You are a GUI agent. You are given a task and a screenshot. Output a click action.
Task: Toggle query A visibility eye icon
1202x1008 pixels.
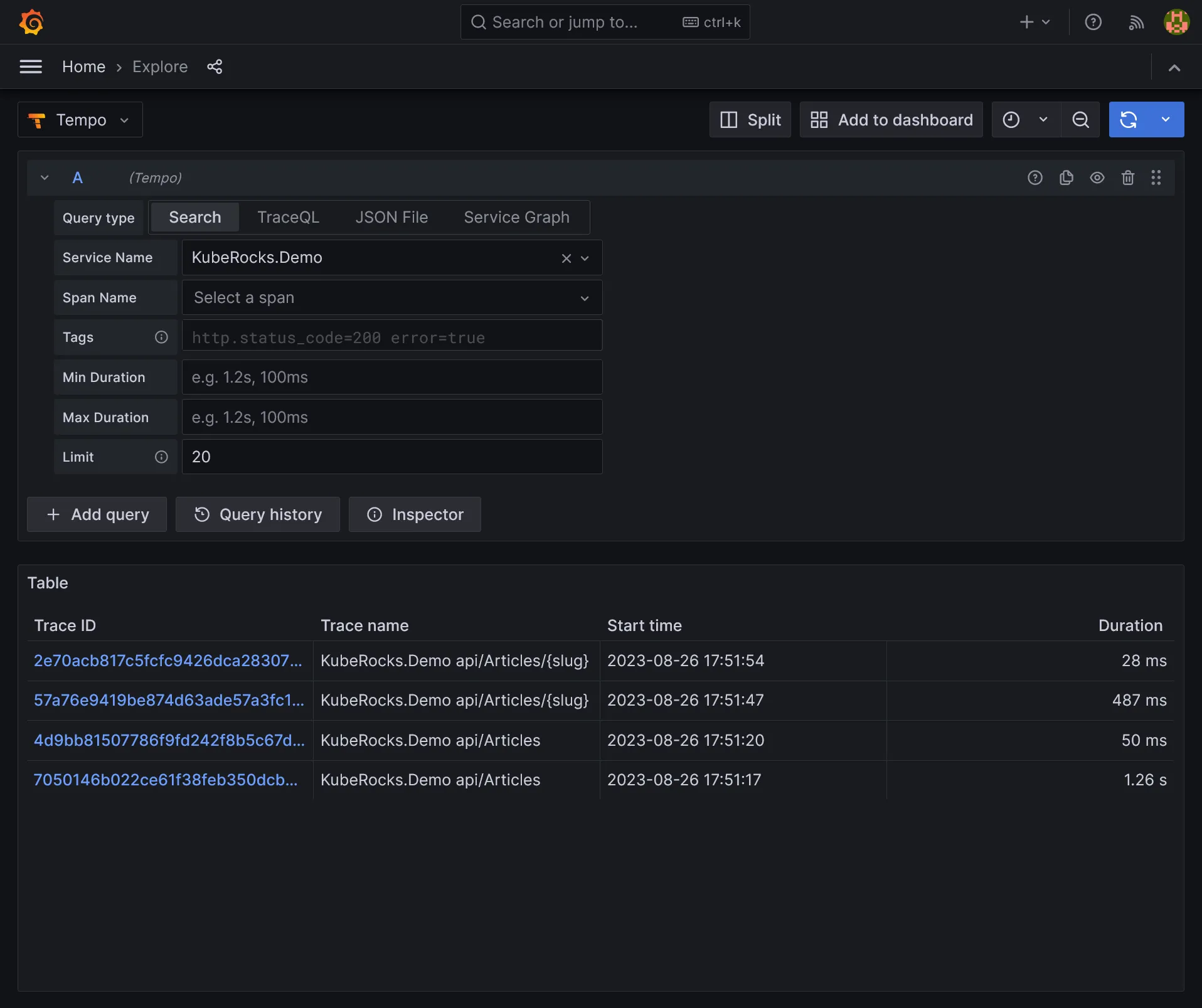pos(1097,178)
